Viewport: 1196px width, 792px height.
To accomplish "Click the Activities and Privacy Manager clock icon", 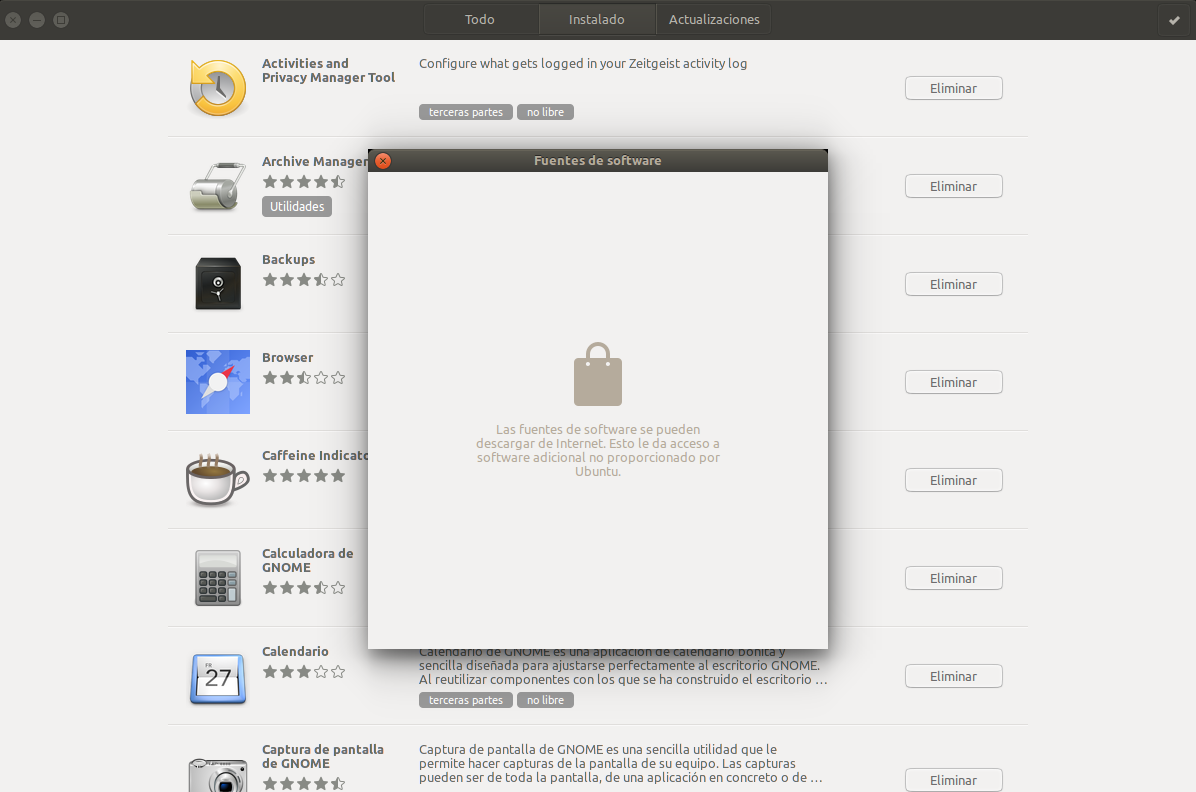I will click(217, 88).
